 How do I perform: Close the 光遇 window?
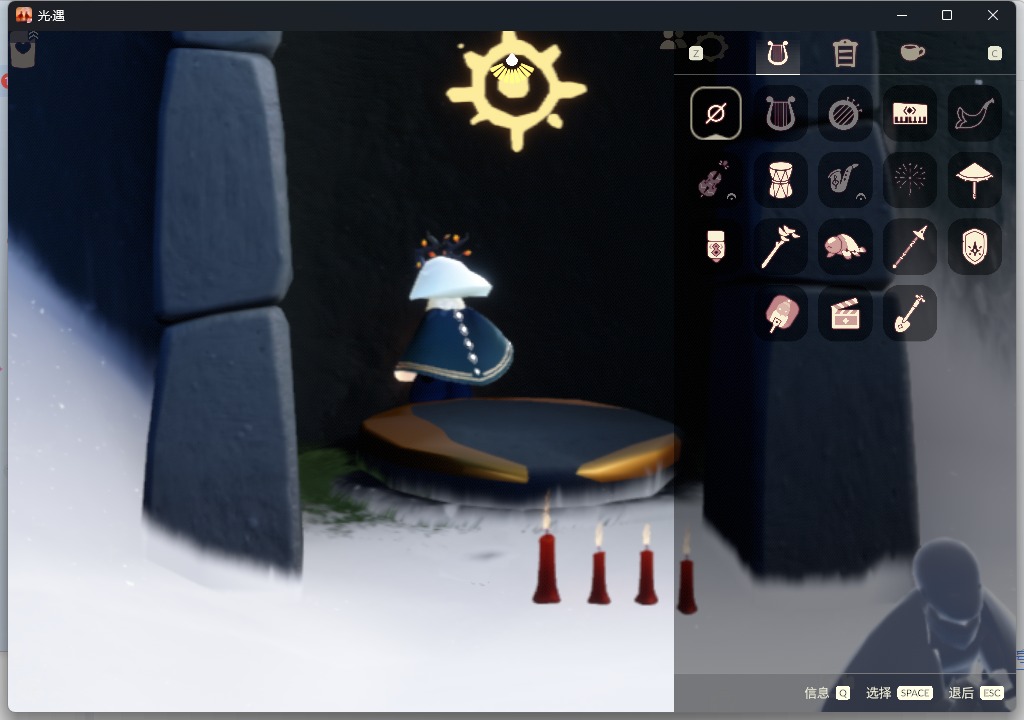coord(993,15)
